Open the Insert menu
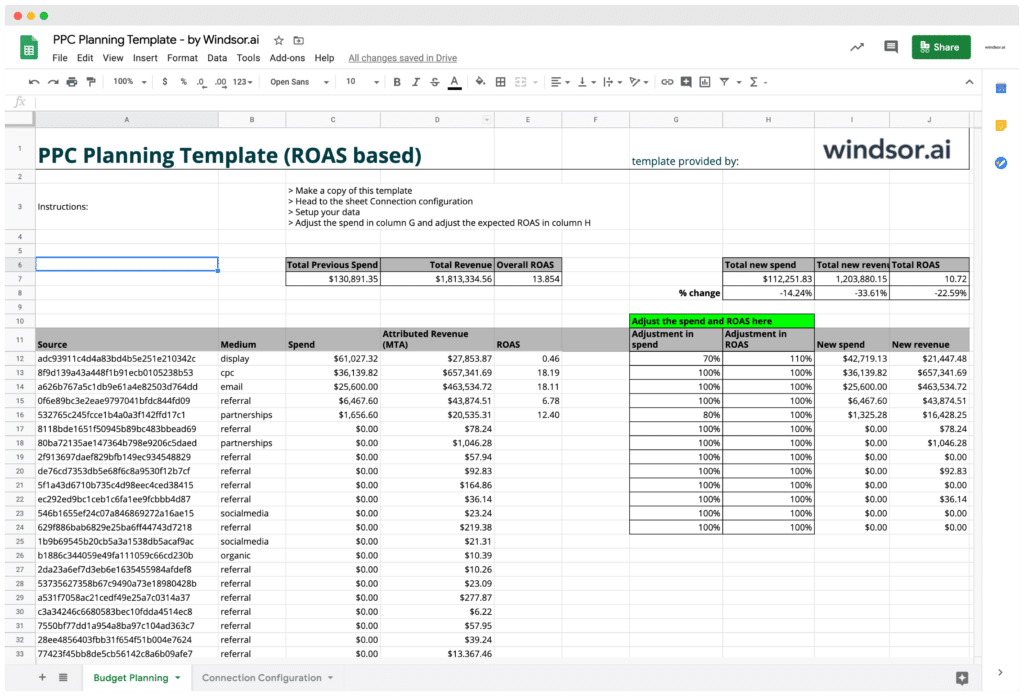This screenshot has height=696, width=1024. [x=145, y=58]
